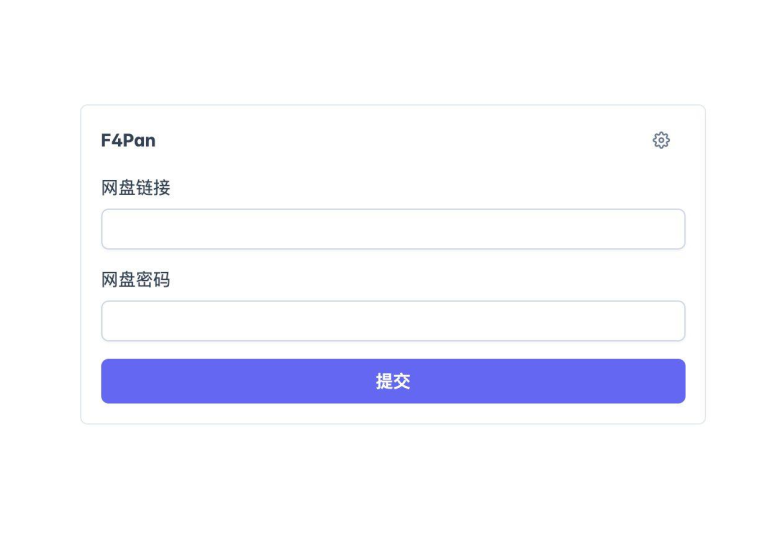Place cursor in the first text field
This screenshot has height=550, width=775.
point(393,229)
